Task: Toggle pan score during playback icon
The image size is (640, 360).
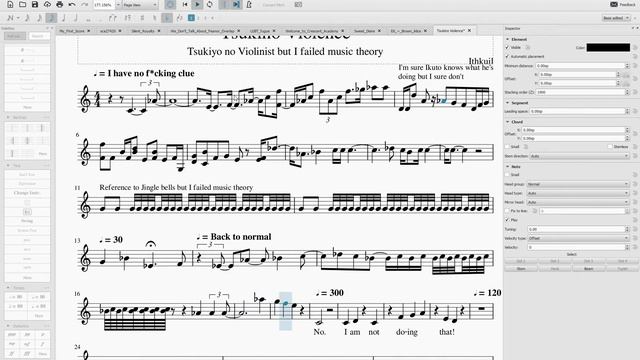Action: 236,4
